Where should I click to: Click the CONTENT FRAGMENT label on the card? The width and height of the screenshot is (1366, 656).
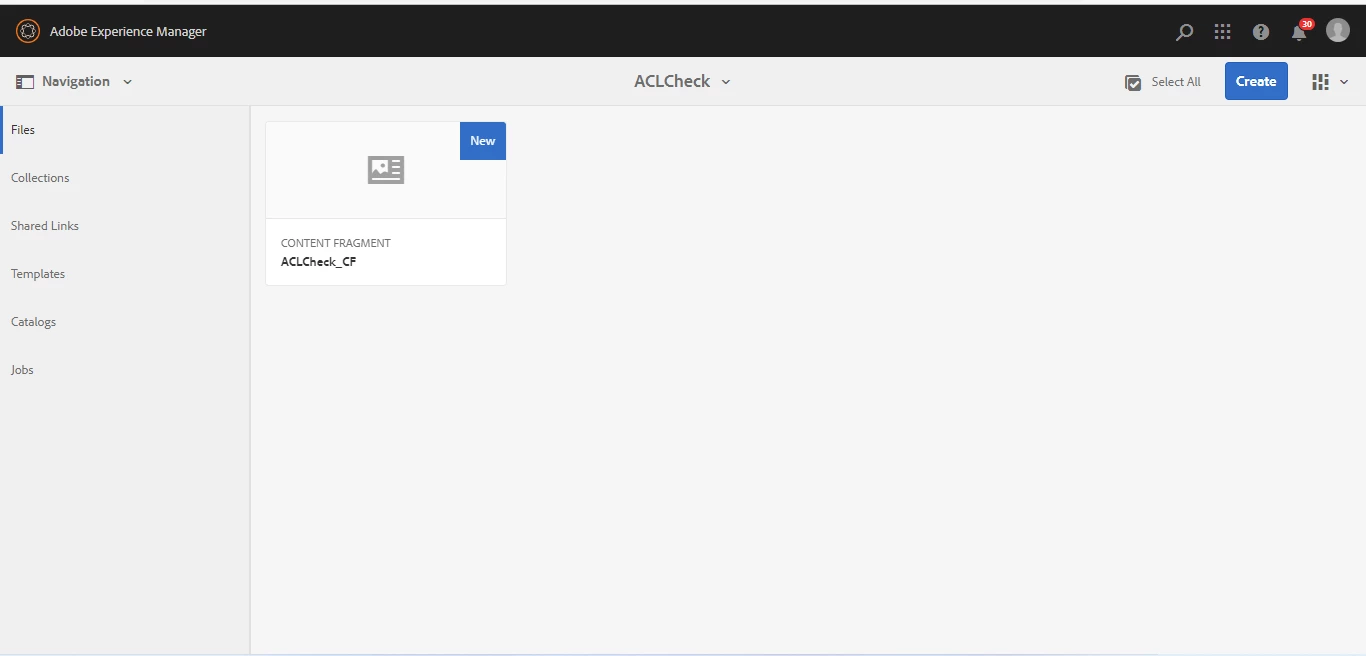(336, 243)
